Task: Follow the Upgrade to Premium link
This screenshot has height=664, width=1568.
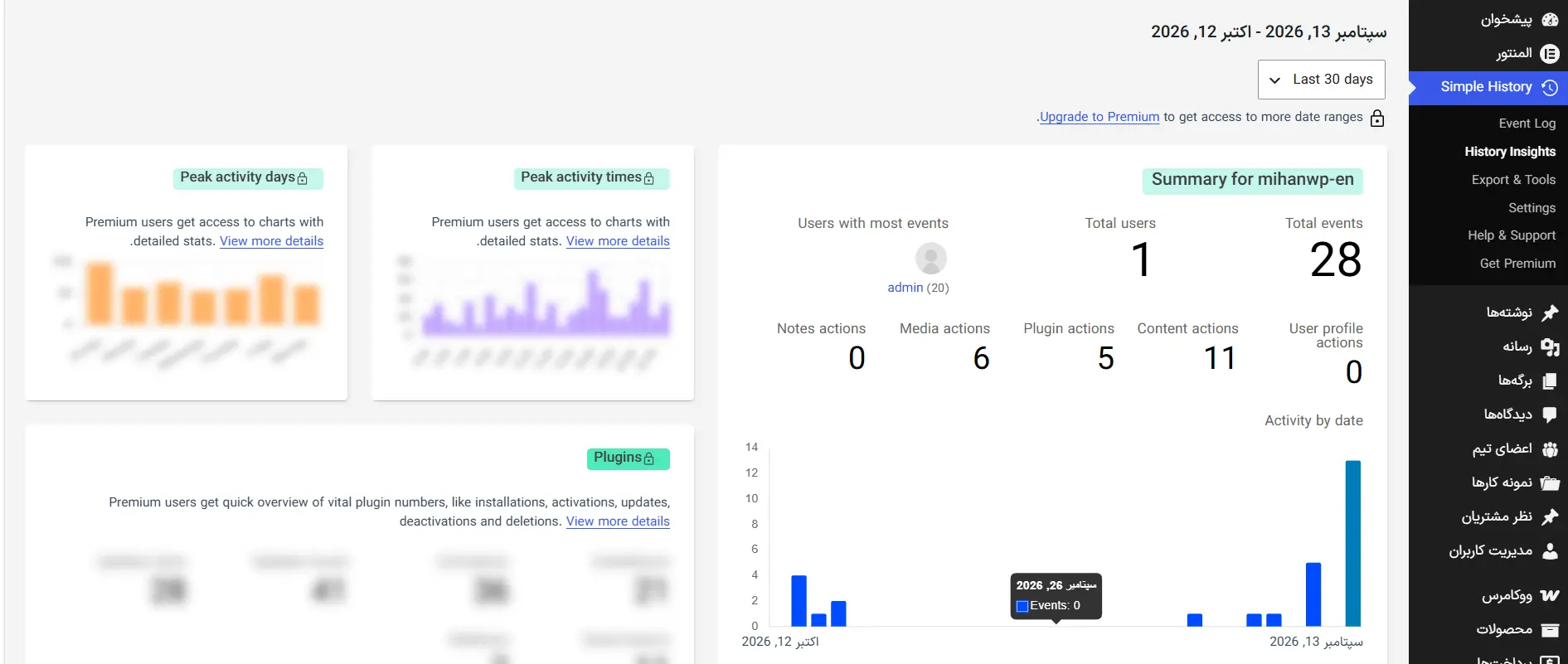Action: (x=1100, y=117)
